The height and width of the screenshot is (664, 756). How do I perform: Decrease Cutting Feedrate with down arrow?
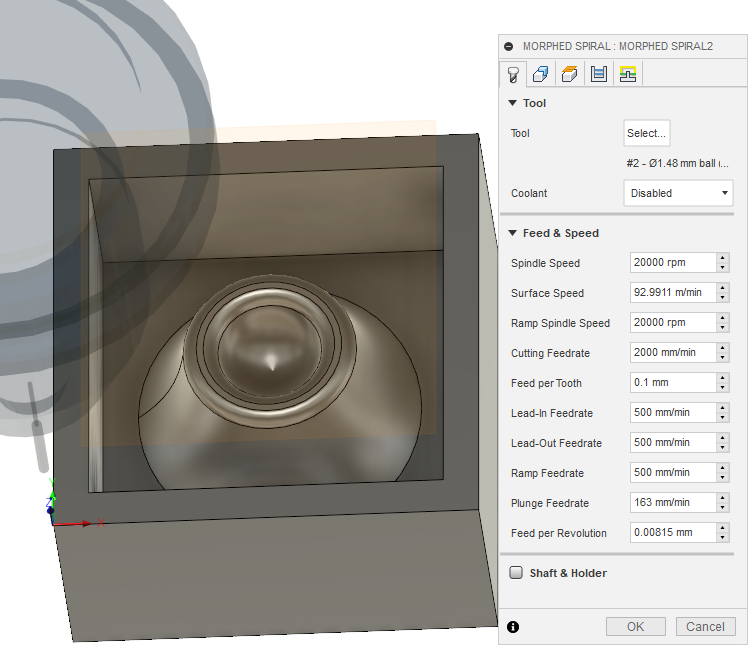pyautogui.click(x=723, y=357)
